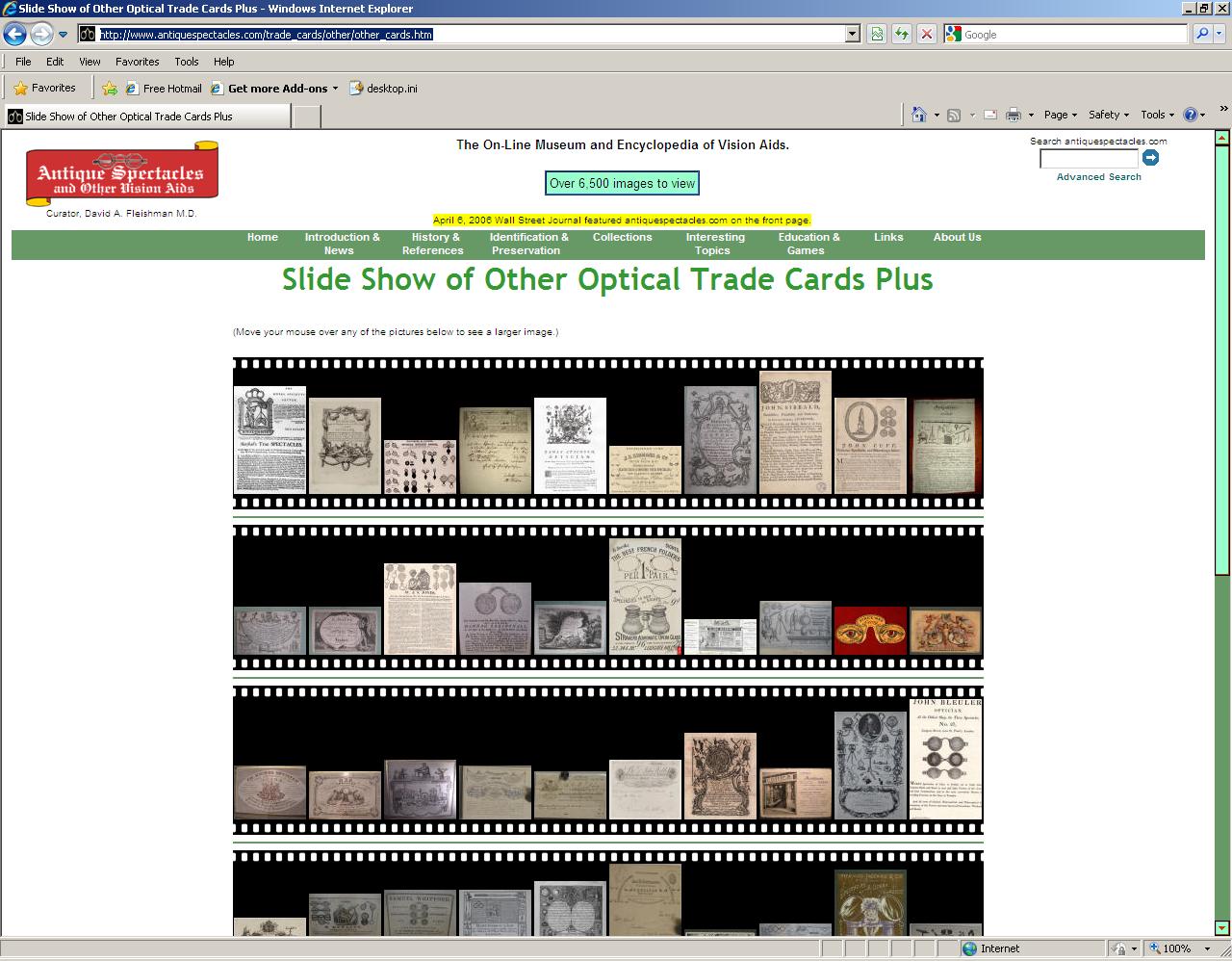
Task: Click the antiquespectacles.com search input field
Action: (1089, 158)
